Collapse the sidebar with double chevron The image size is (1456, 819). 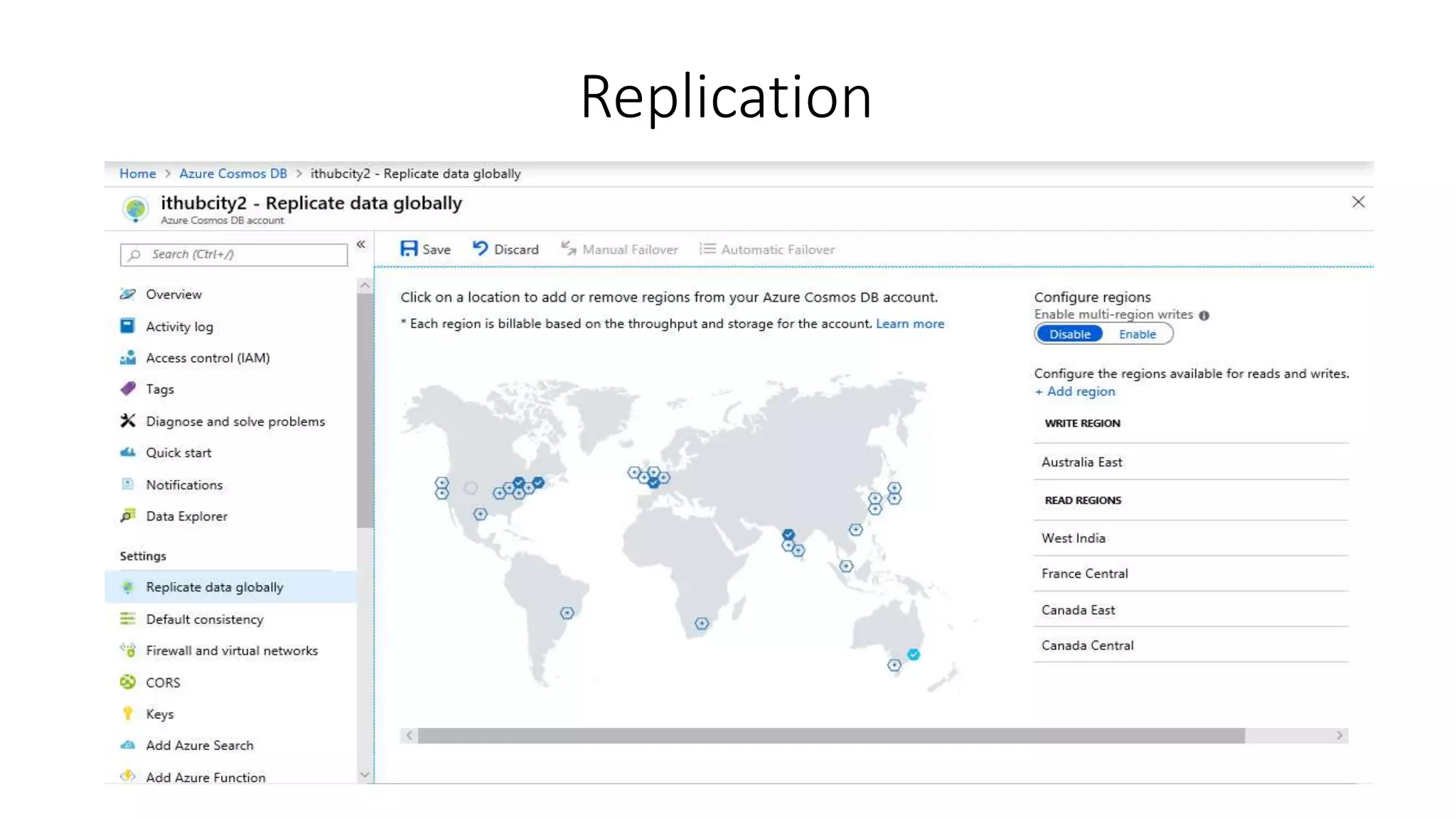pyautogui.click(x=361, y=245)
